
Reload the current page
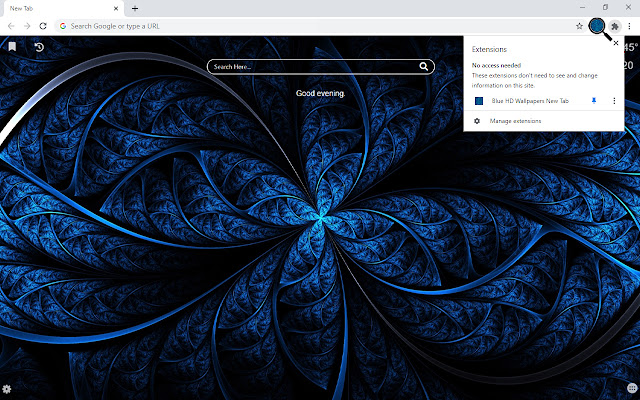tap(43, 26)
